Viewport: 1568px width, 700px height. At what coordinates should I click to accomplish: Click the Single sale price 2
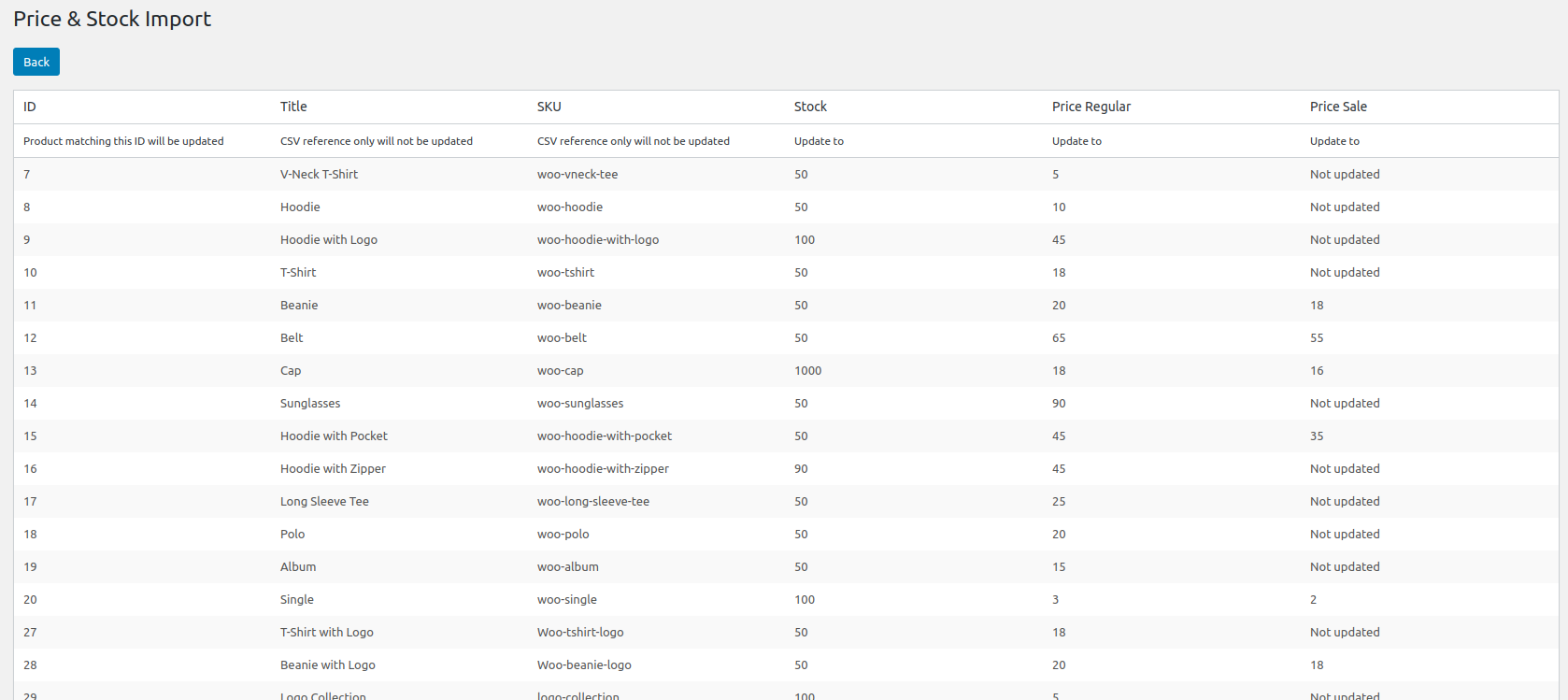click(x=1313, y=599)
